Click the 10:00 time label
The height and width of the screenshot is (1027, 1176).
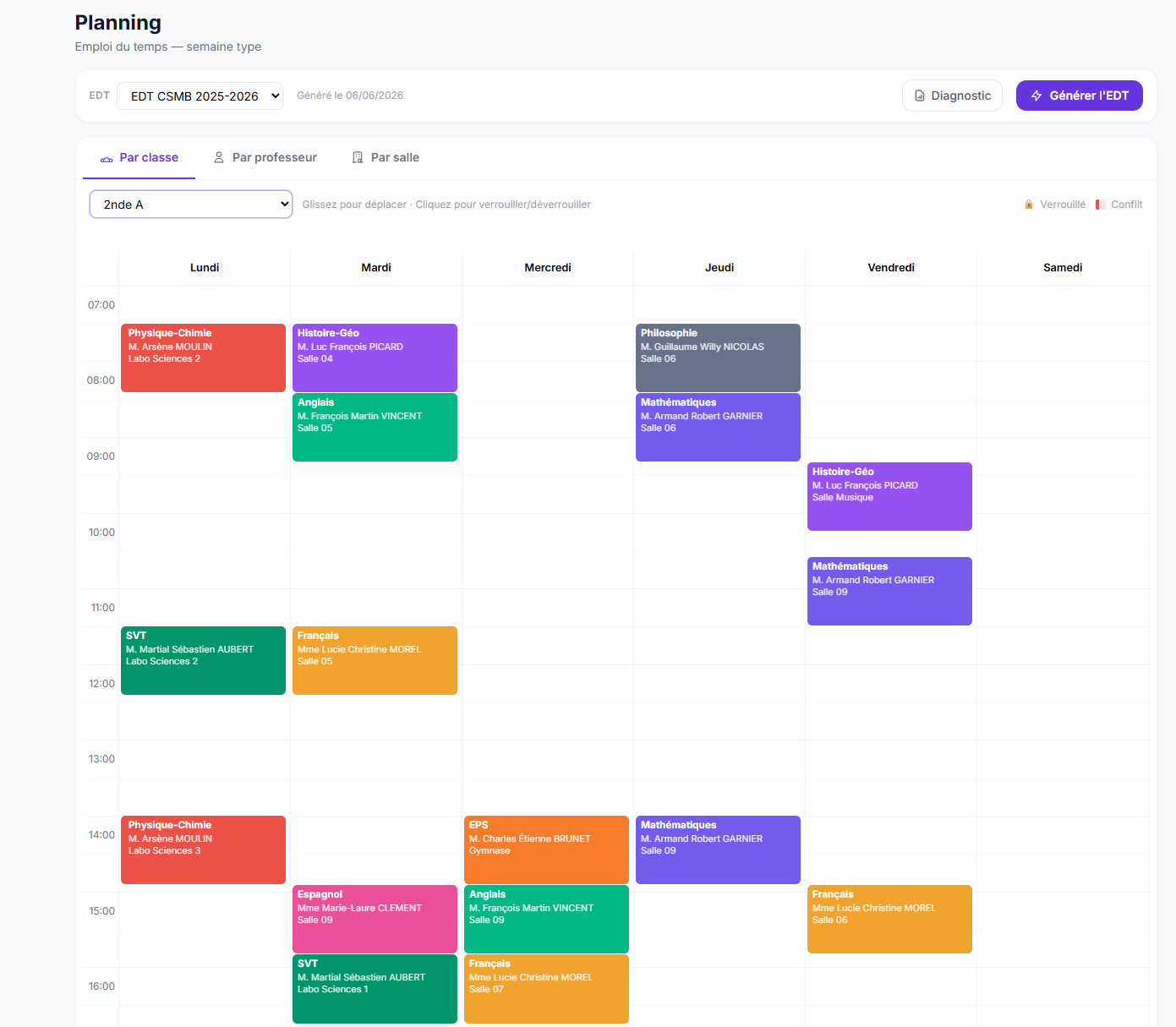coord(101,533)
